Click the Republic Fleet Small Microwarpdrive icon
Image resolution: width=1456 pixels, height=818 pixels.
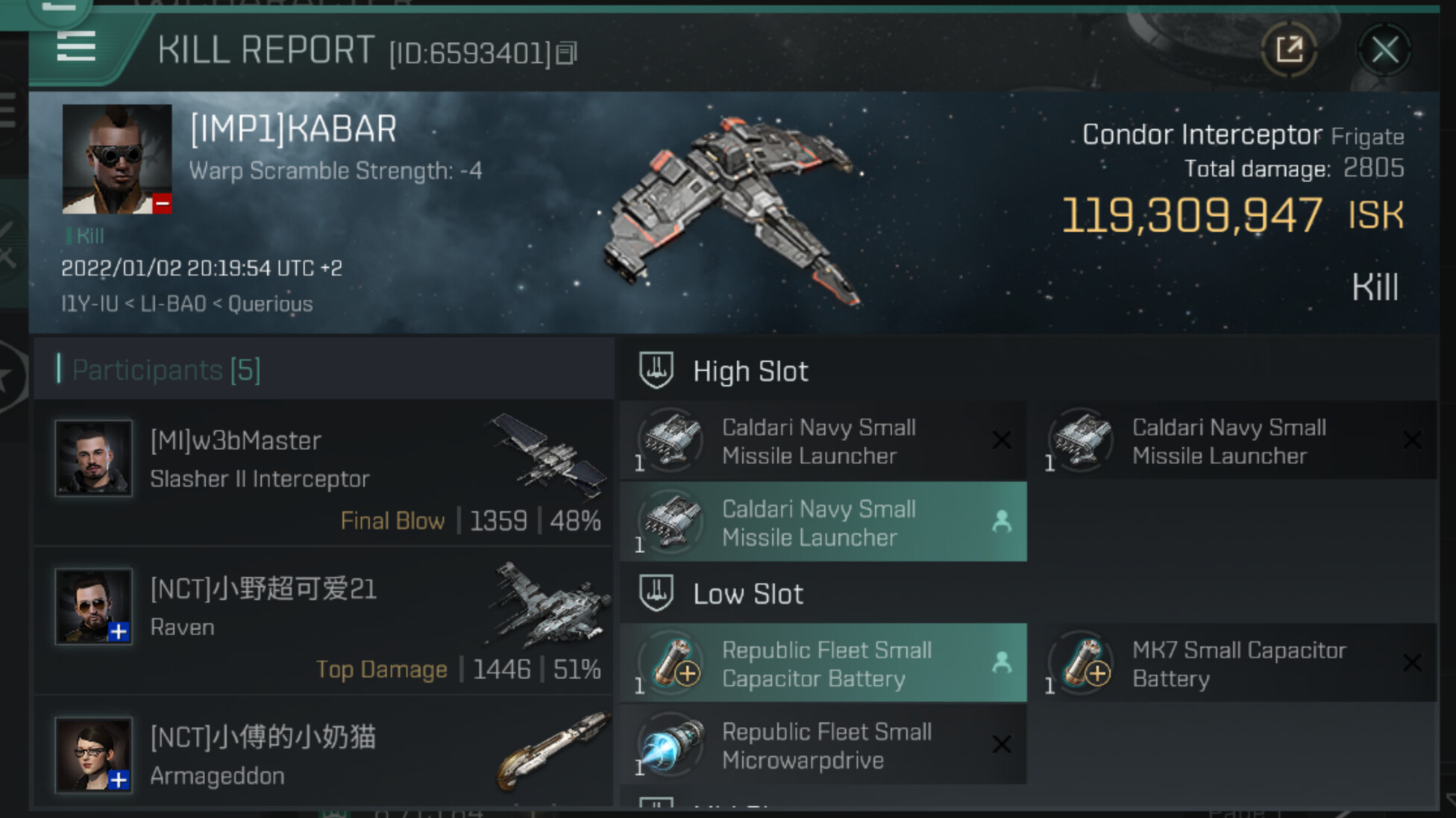[x=672, y=745]
